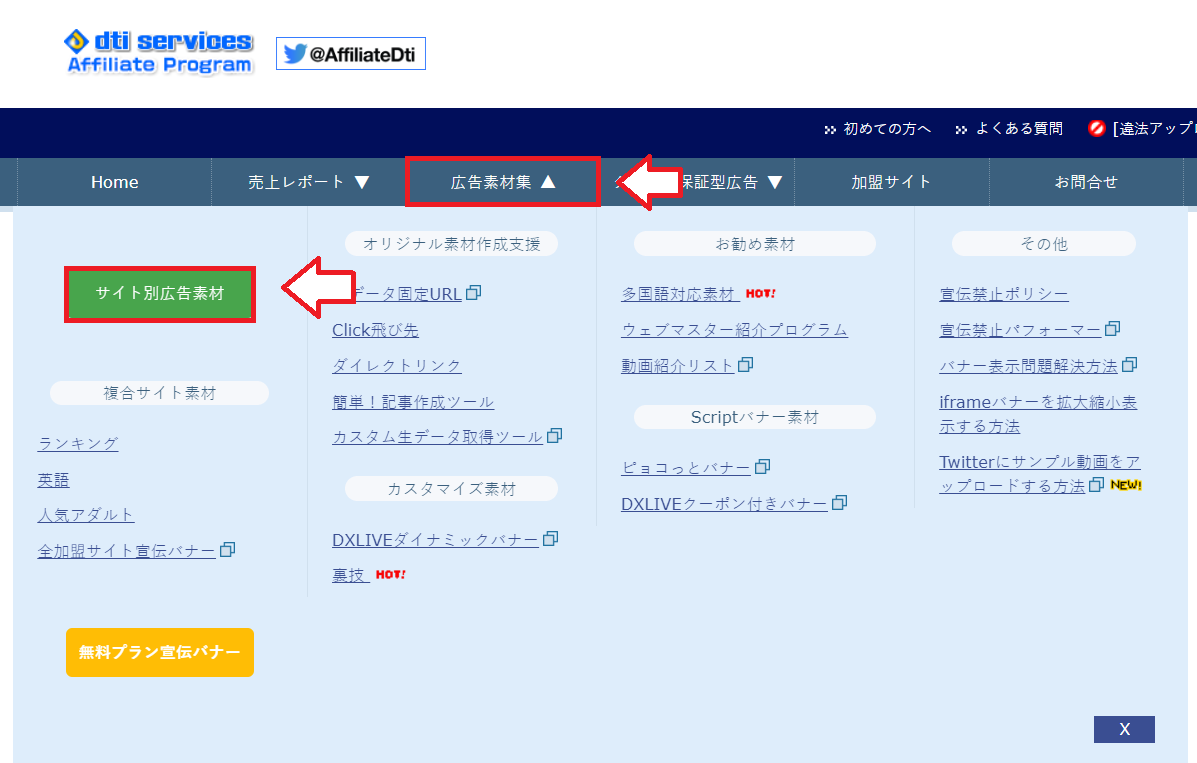Click external-link icon beside バナー表示問題解決方法

click(1129, 364)
